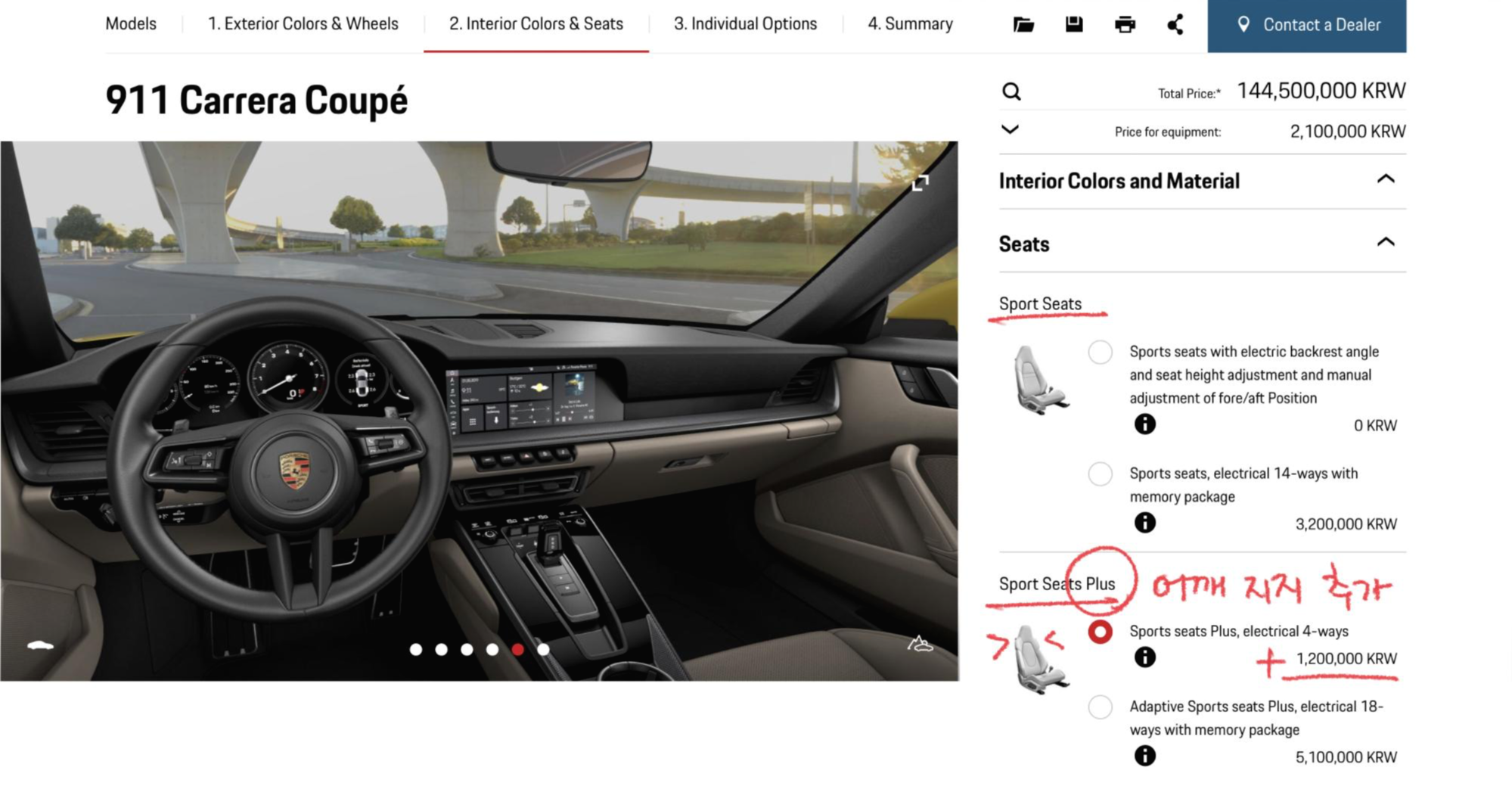
Task: Show the fourth car view dot
Action: pyautogui.click(x=492, y=649)
